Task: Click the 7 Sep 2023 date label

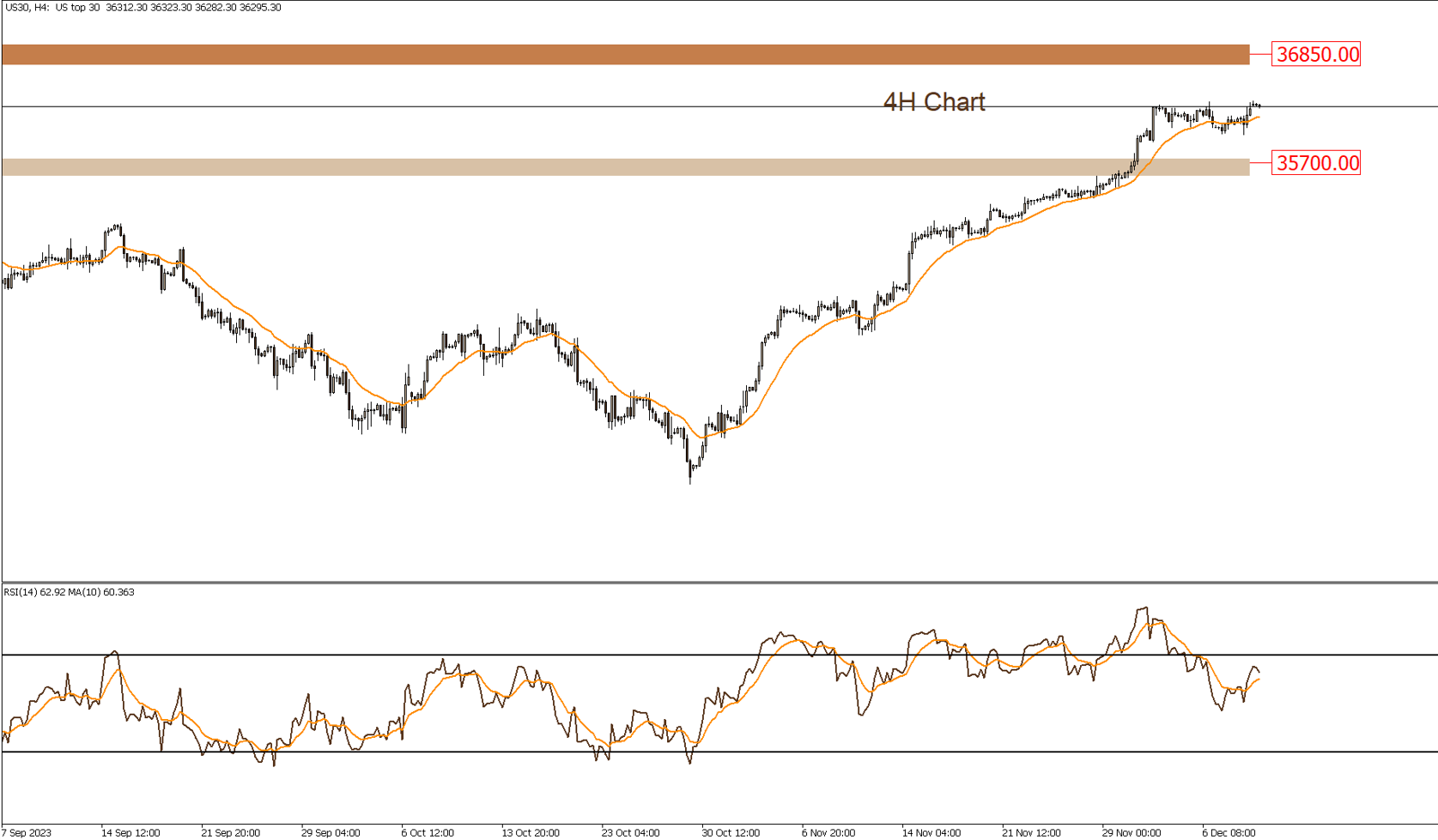Action: [27, 832]
